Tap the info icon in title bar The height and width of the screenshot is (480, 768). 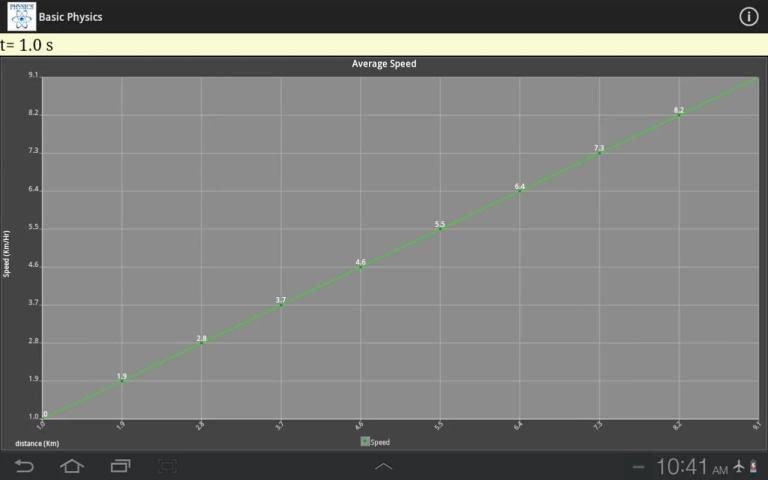pyautogui.click(x=748, y=17)
